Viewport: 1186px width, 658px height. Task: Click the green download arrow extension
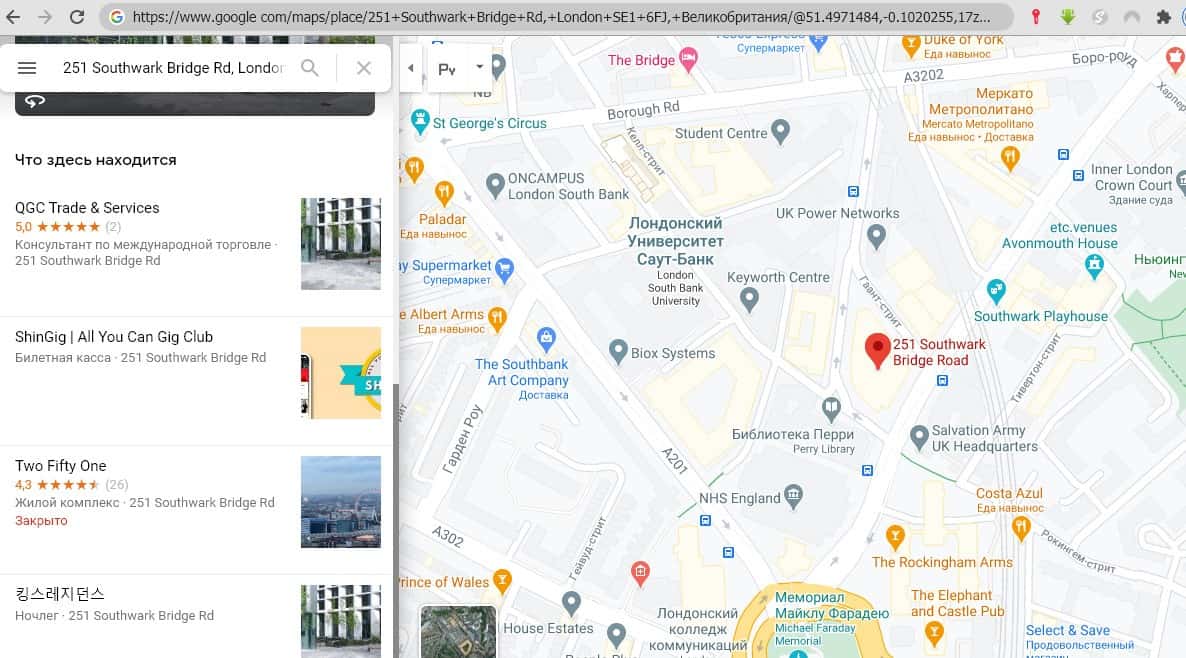pos(1068,17)
